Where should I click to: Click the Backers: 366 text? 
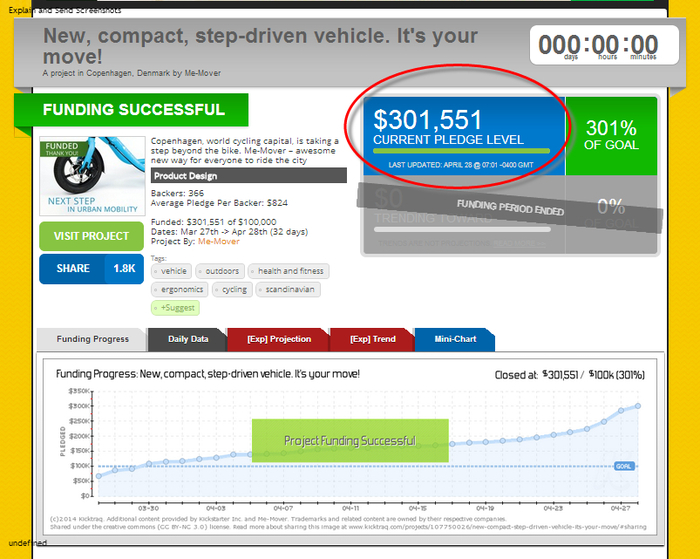click(177, 193)
